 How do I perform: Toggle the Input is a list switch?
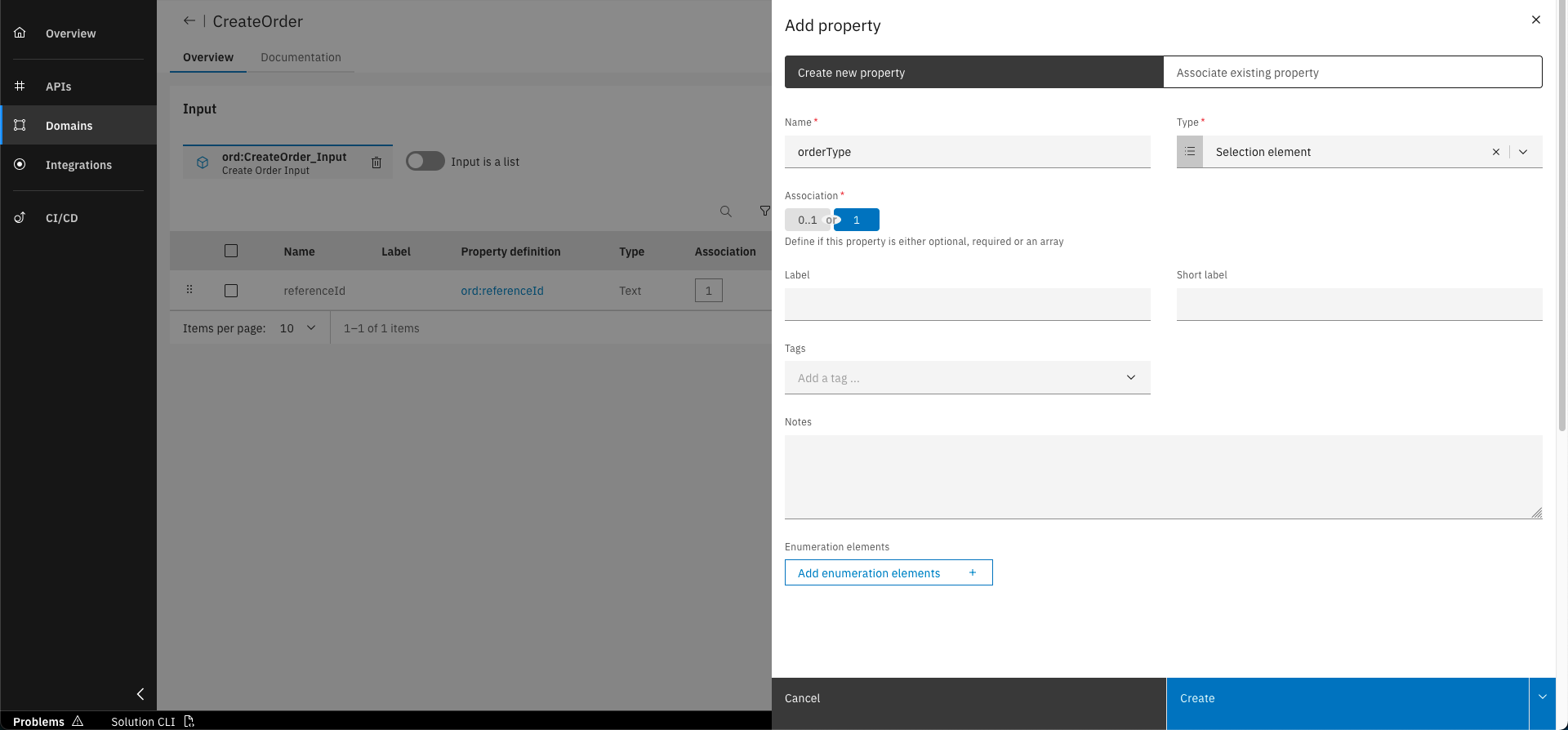[x=425, y=162]
